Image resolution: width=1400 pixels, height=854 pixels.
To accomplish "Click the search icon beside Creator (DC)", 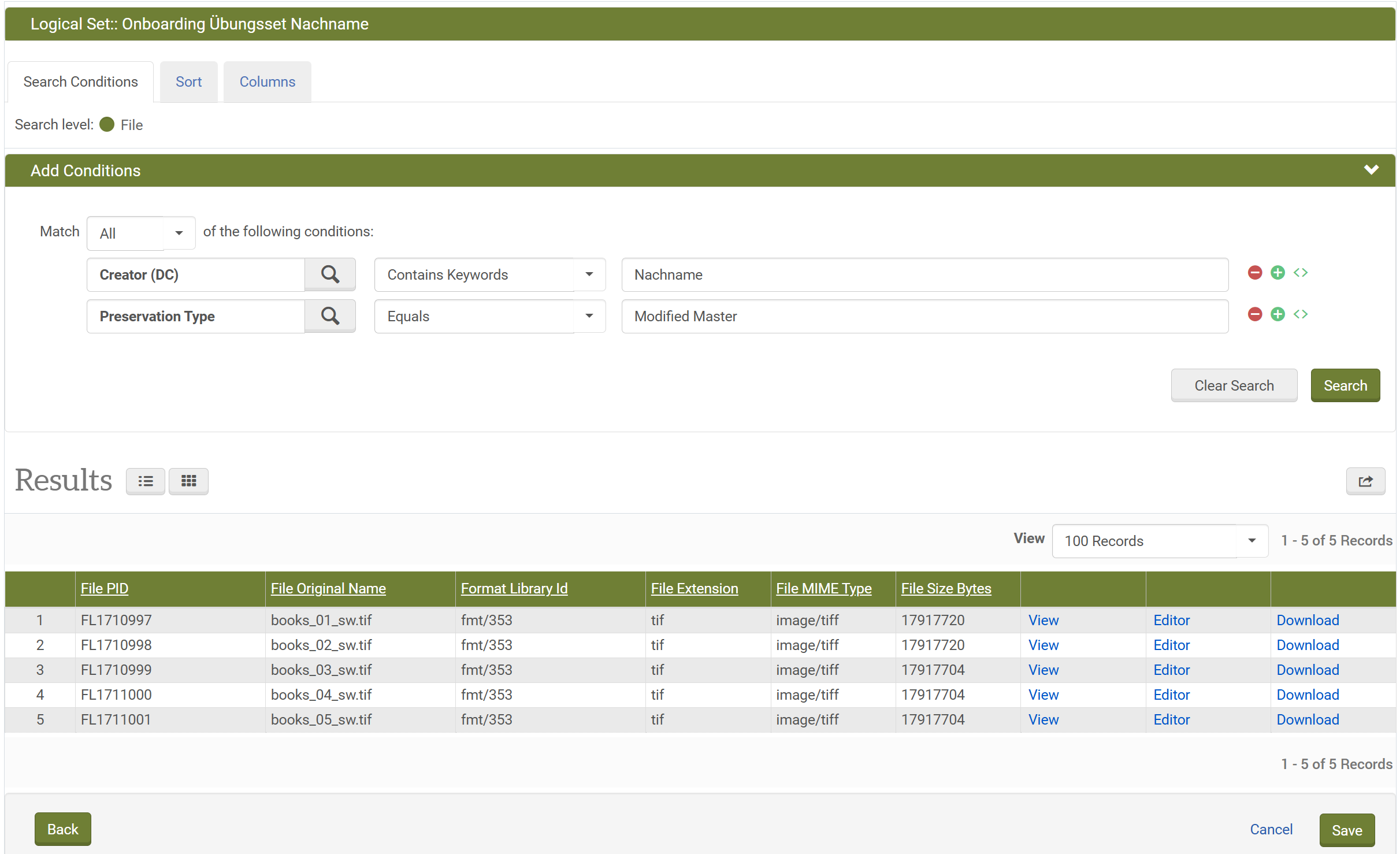I will click(x=330, y=274).
